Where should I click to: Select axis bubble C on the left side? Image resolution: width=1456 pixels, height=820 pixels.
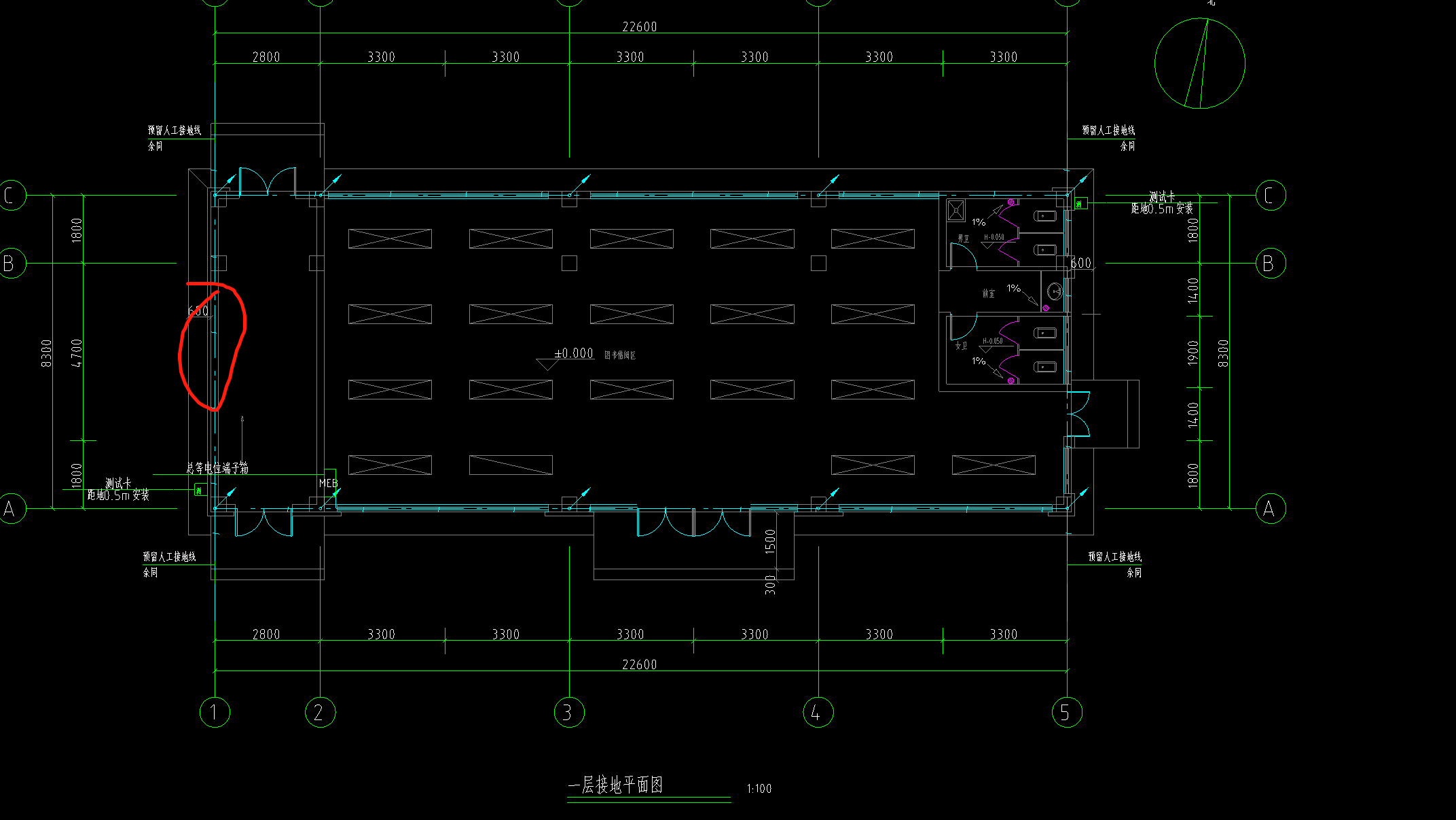point(11,195)
